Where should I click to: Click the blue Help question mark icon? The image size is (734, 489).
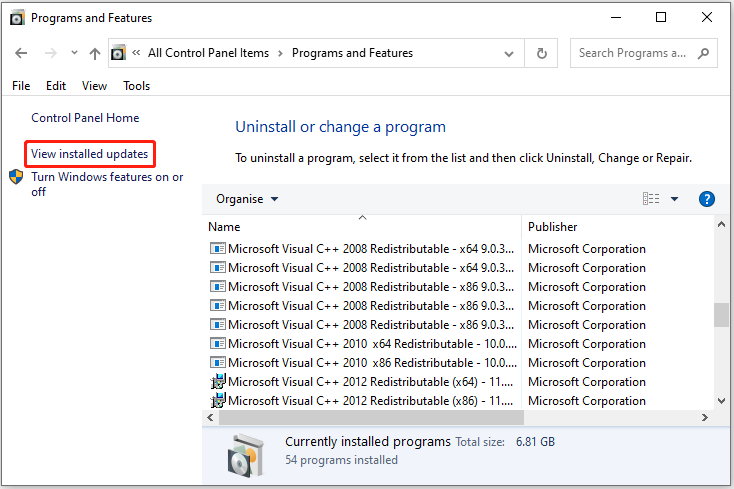(707, 199)
